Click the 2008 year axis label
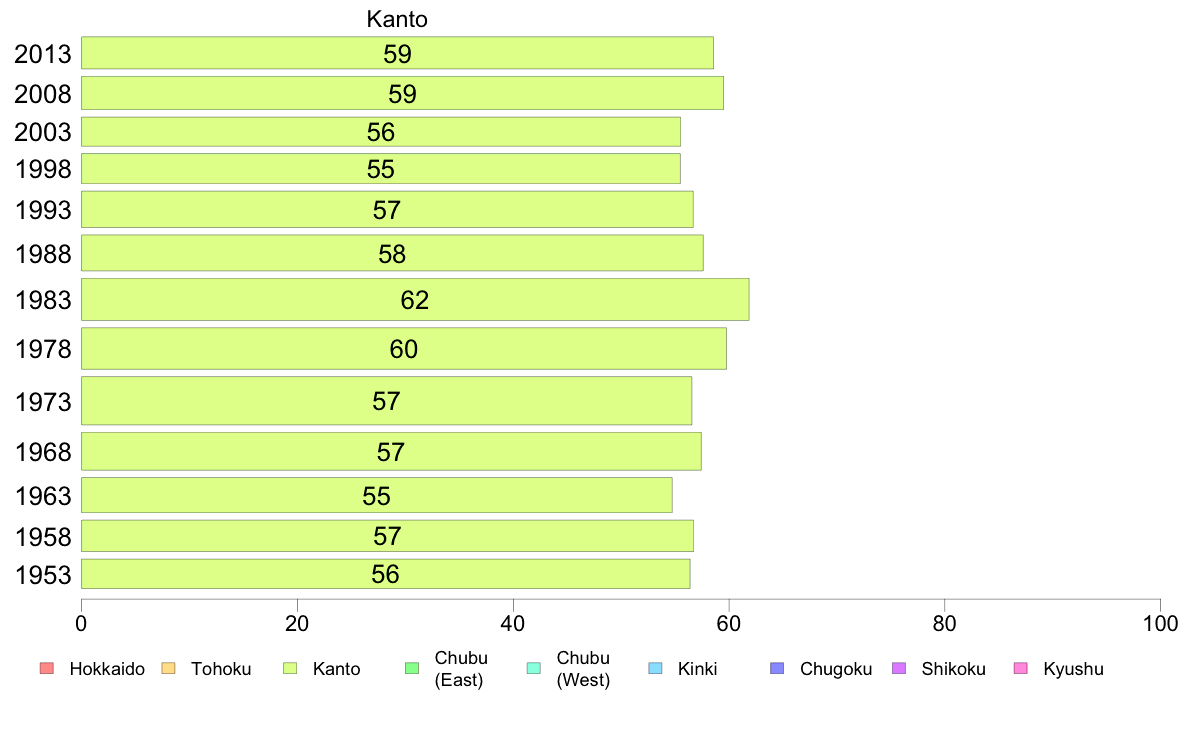This screenshot has height=736, width=1188. tap(42, 94)
